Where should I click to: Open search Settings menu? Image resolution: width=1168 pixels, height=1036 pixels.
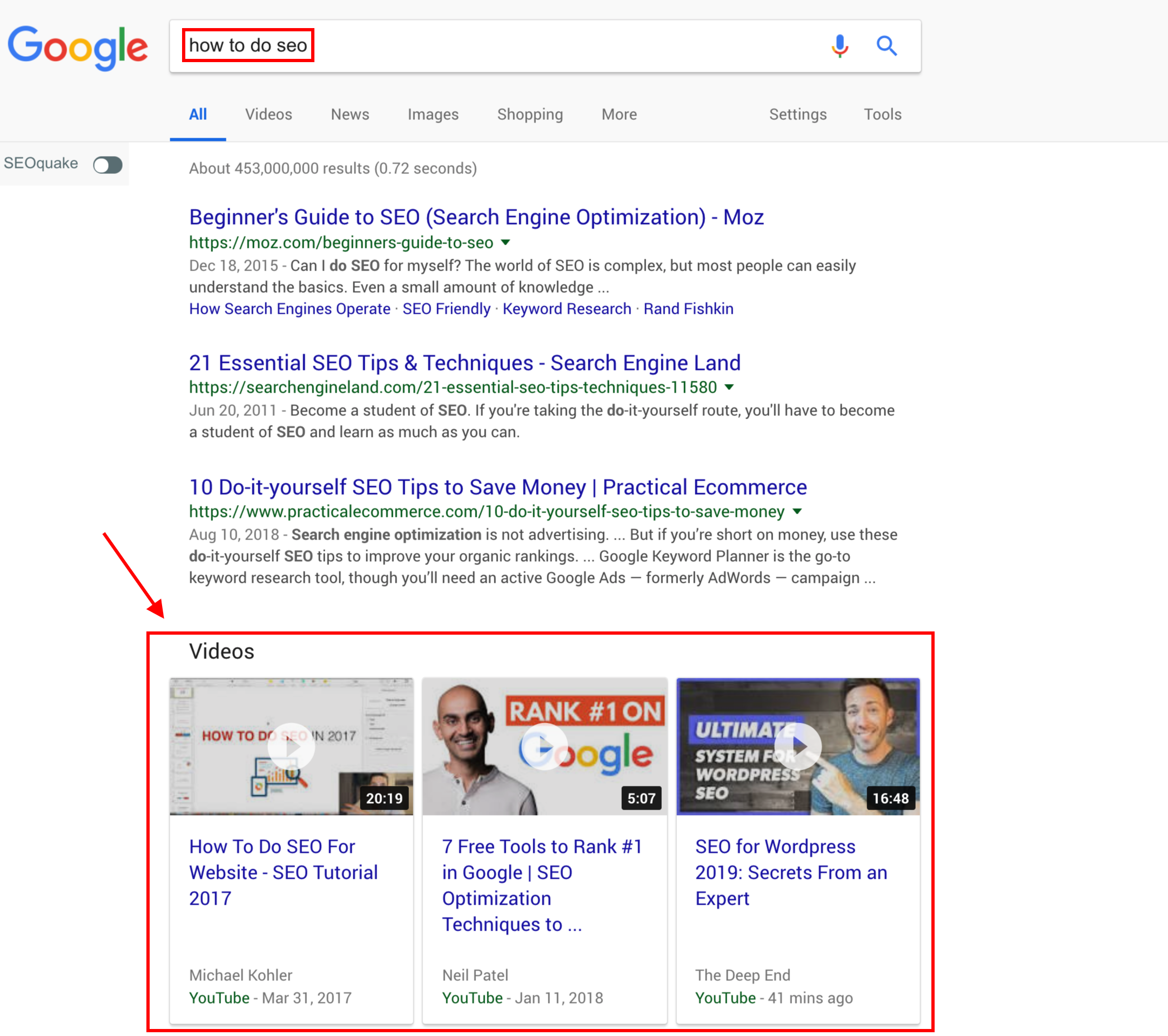(798, 115)
